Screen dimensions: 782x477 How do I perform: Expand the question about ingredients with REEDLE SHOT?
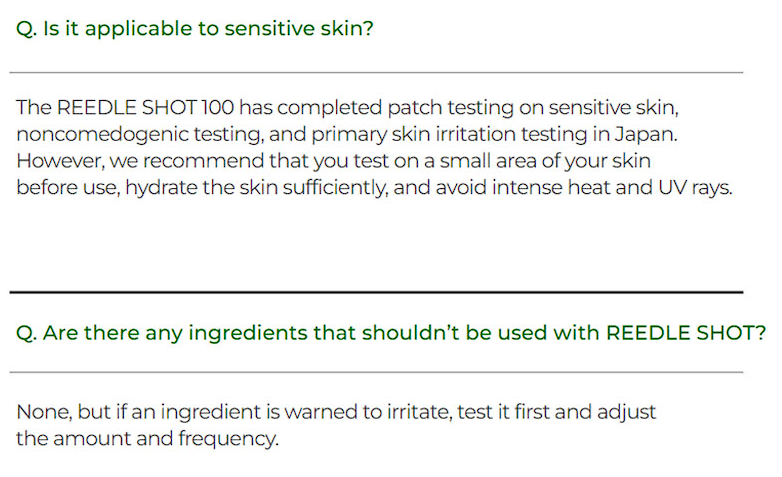click(x=390, y=333)
